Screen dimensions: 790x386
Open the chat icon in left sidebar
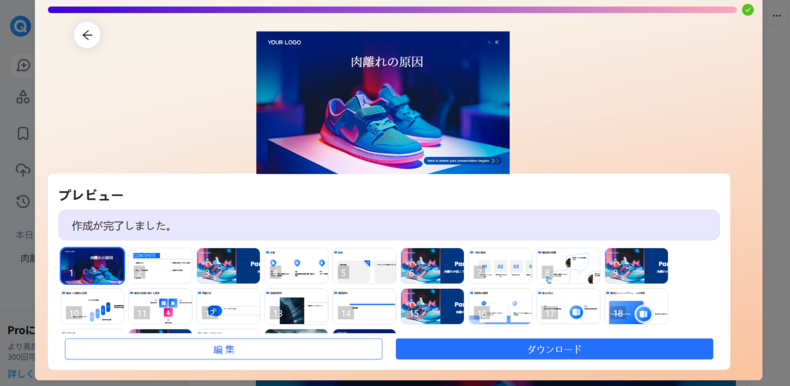(23, 65)
